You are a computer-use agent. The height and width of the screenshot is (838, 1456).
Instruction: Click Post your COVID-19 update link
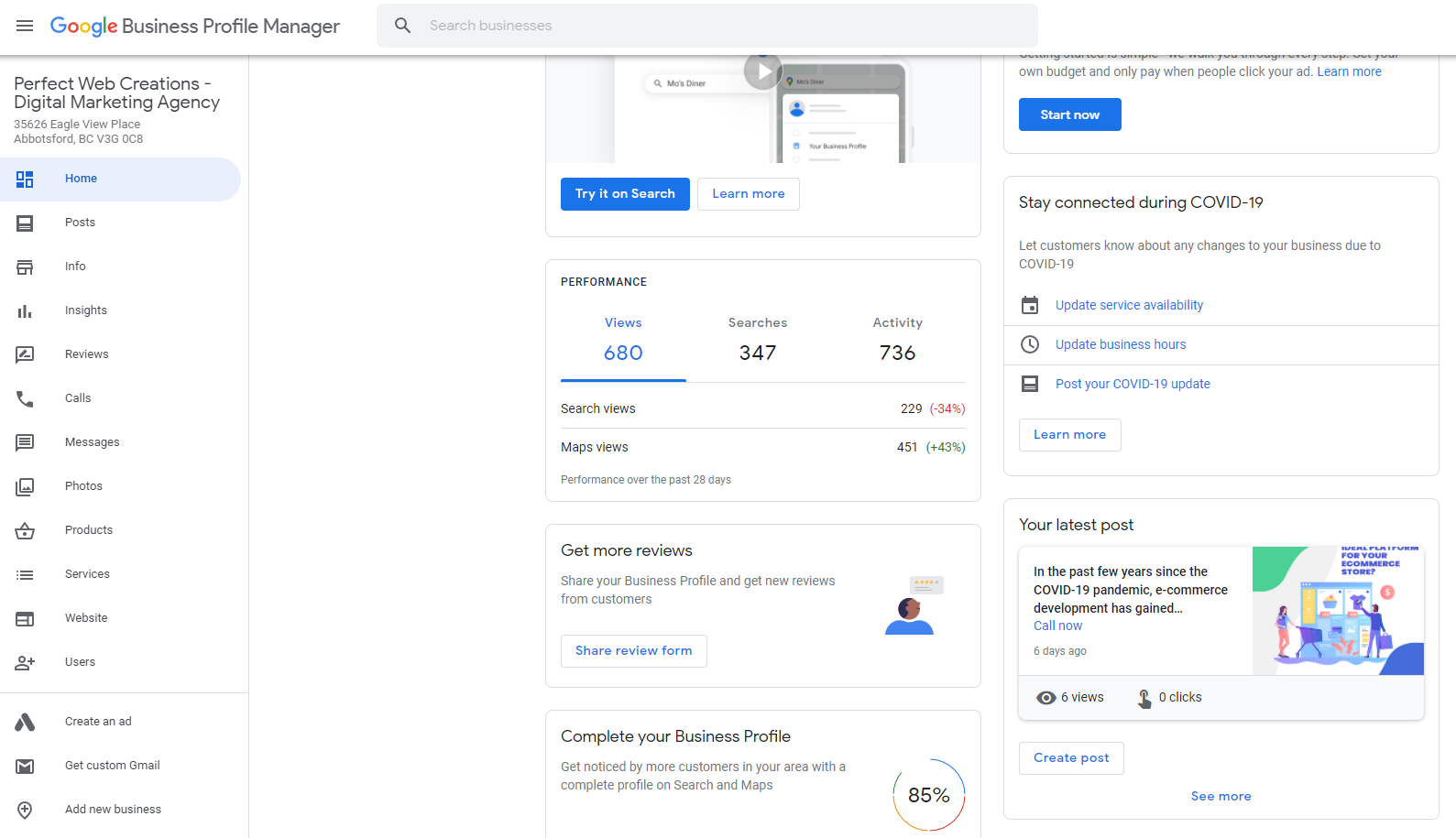point(1133,384)
